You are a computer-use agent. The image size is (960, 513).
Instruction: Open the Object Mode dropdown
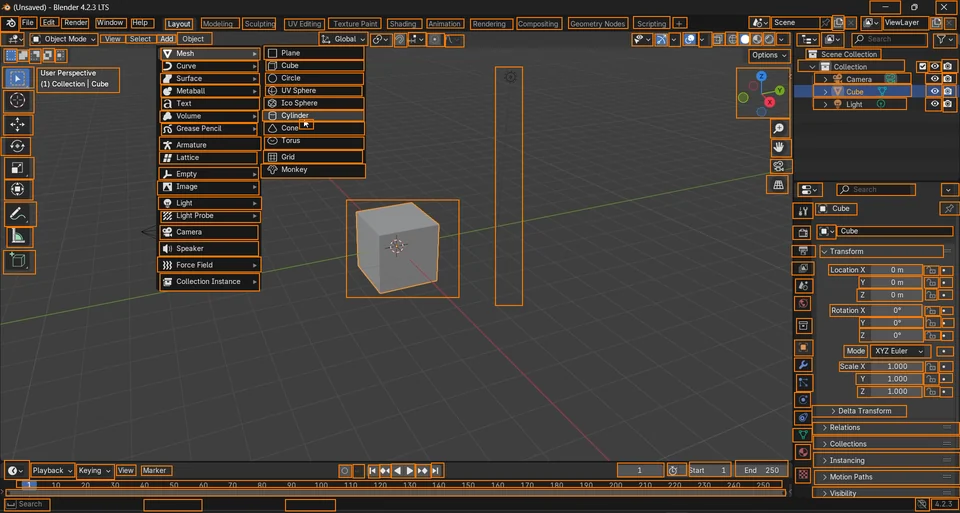pyautogui.click(x=64, y=39)
